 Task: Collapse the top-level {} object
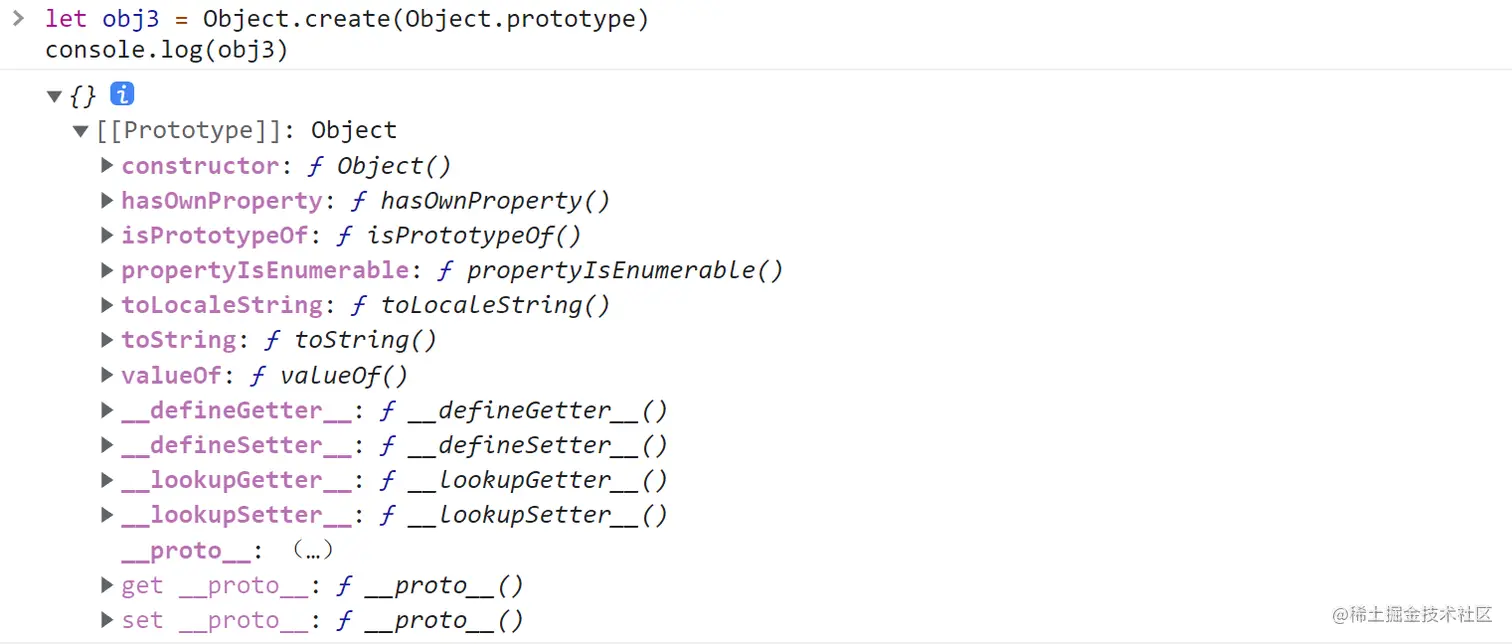[x=54, y=96]
